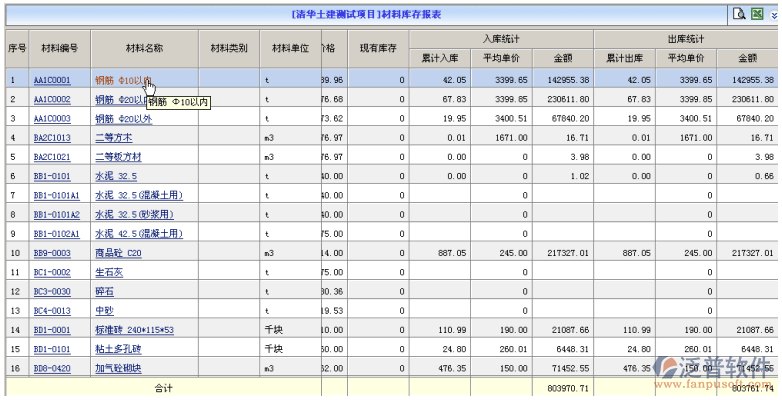Click the 材料类别 column header
Image resolution: width=782 pixels, height=400 pixels.
pos(229,48)
